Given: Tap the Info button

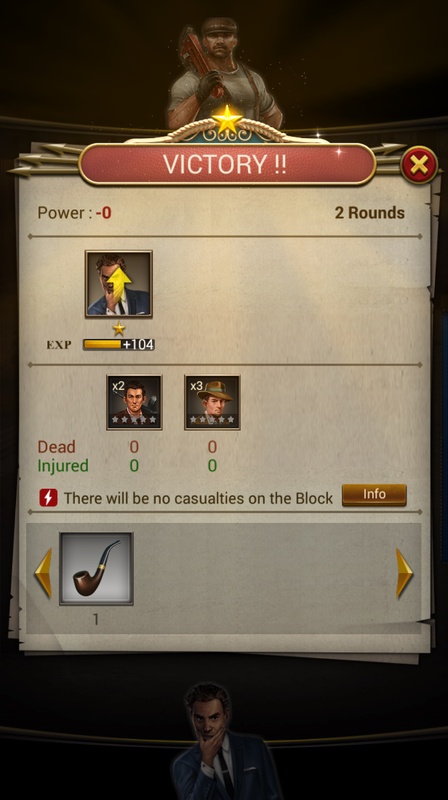Looking at the screenshot, I should pyautogui.click(x=374, y=495).
